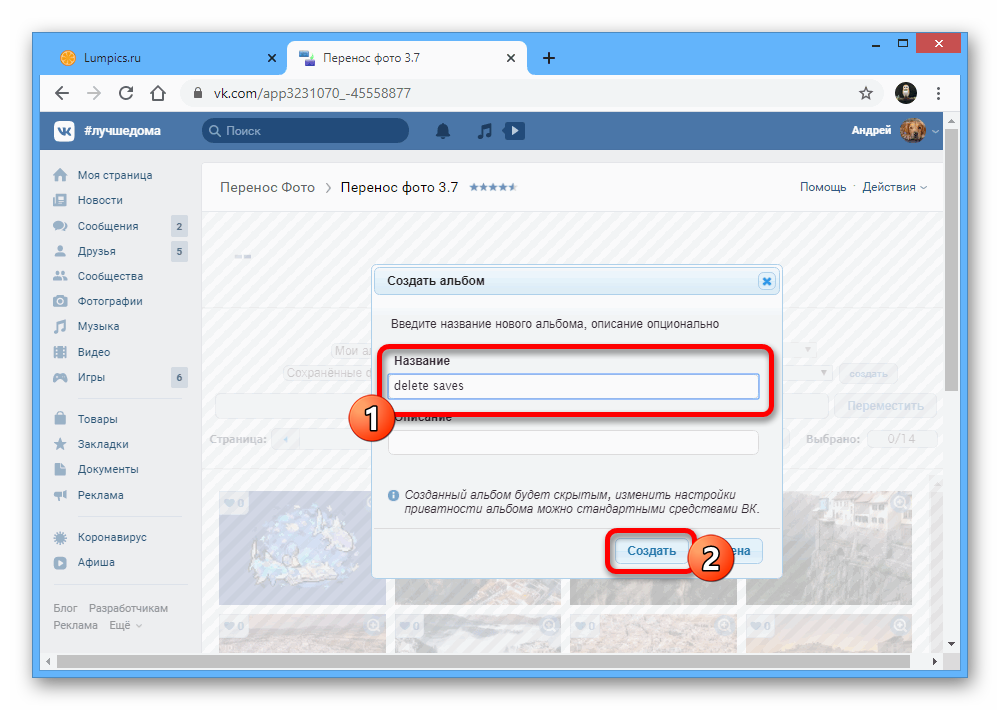This screenshot has width=1000, height=710.
Task: Expand the Действия dropdown
Action: 894,187
